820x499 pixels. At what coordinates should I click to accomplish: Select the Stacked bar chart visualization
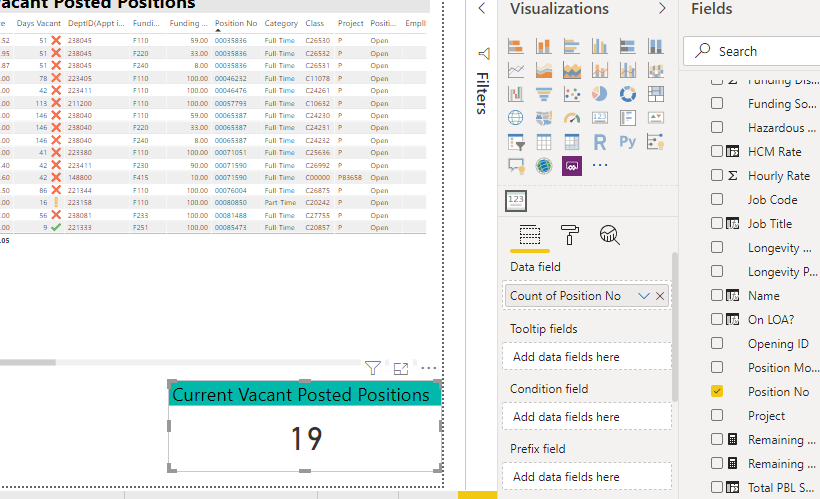(516, 46)
